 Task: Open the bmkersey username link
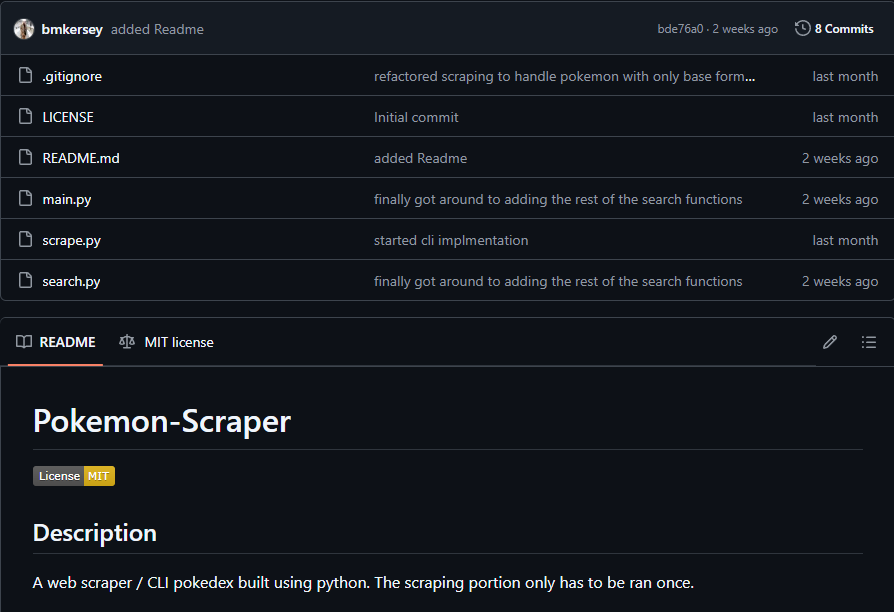point(72,30)
